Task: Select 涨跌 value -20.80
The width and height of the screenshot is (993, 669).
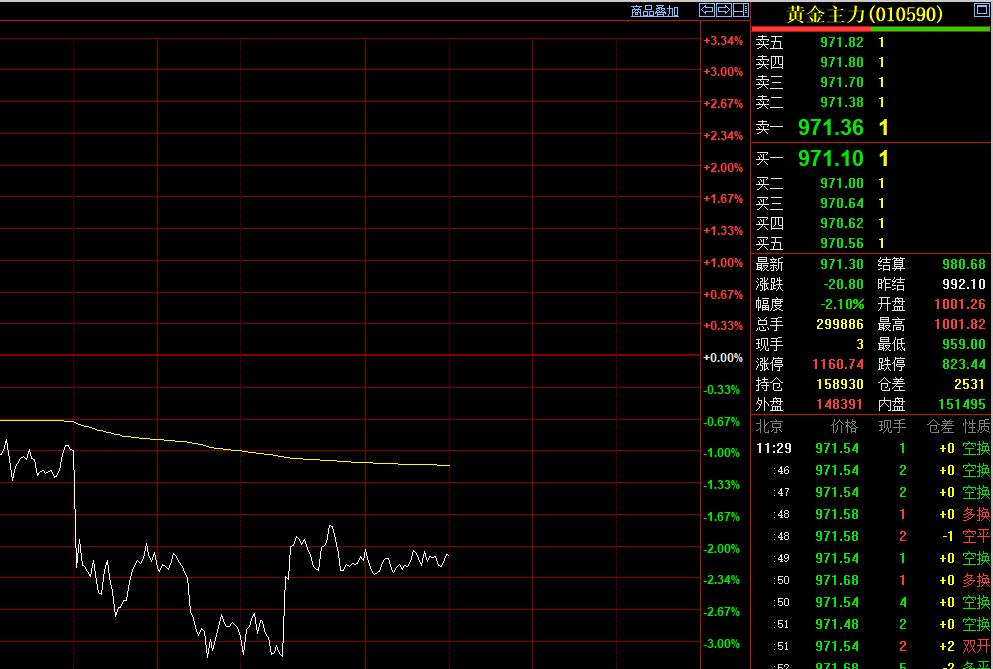Action: [x=844, y=284]
